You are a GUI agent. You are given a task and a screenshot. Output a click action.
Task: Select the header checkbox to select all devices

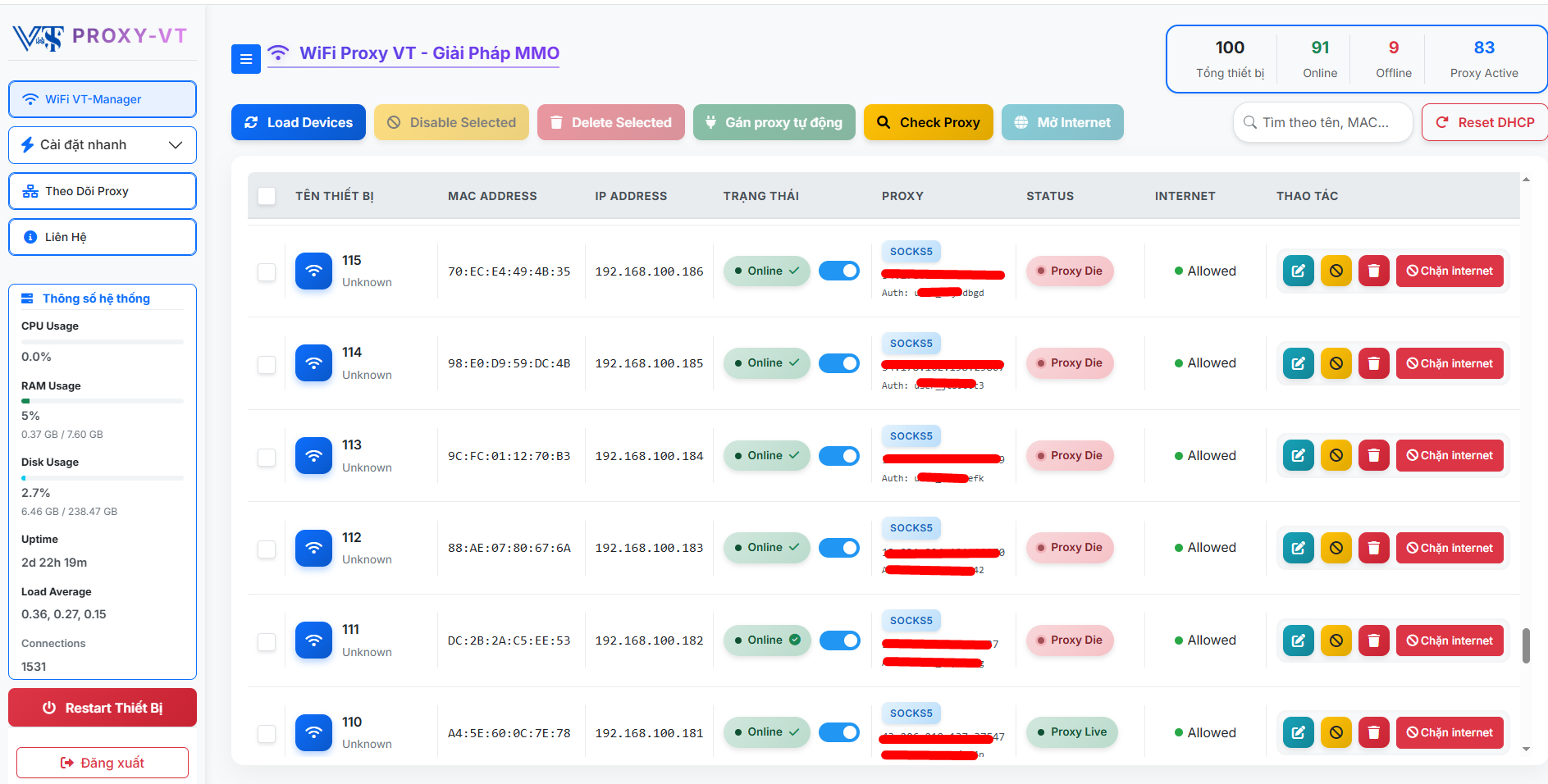266,196
